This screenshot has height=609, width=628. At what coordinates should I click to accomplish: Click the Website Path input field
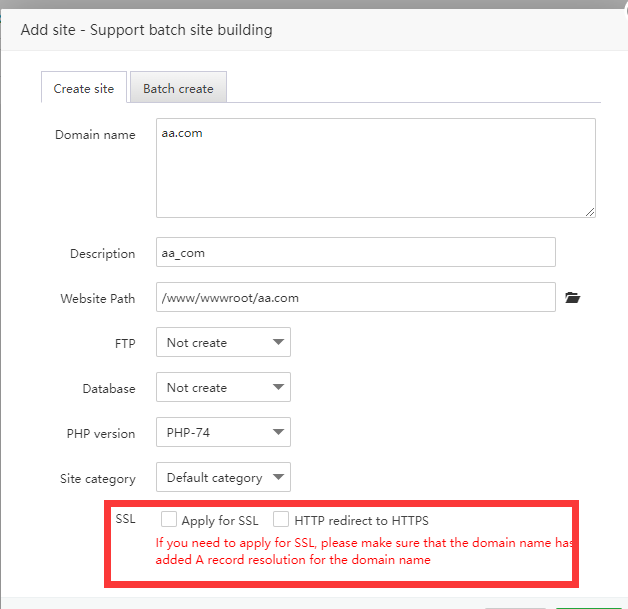tap(355, 298)
